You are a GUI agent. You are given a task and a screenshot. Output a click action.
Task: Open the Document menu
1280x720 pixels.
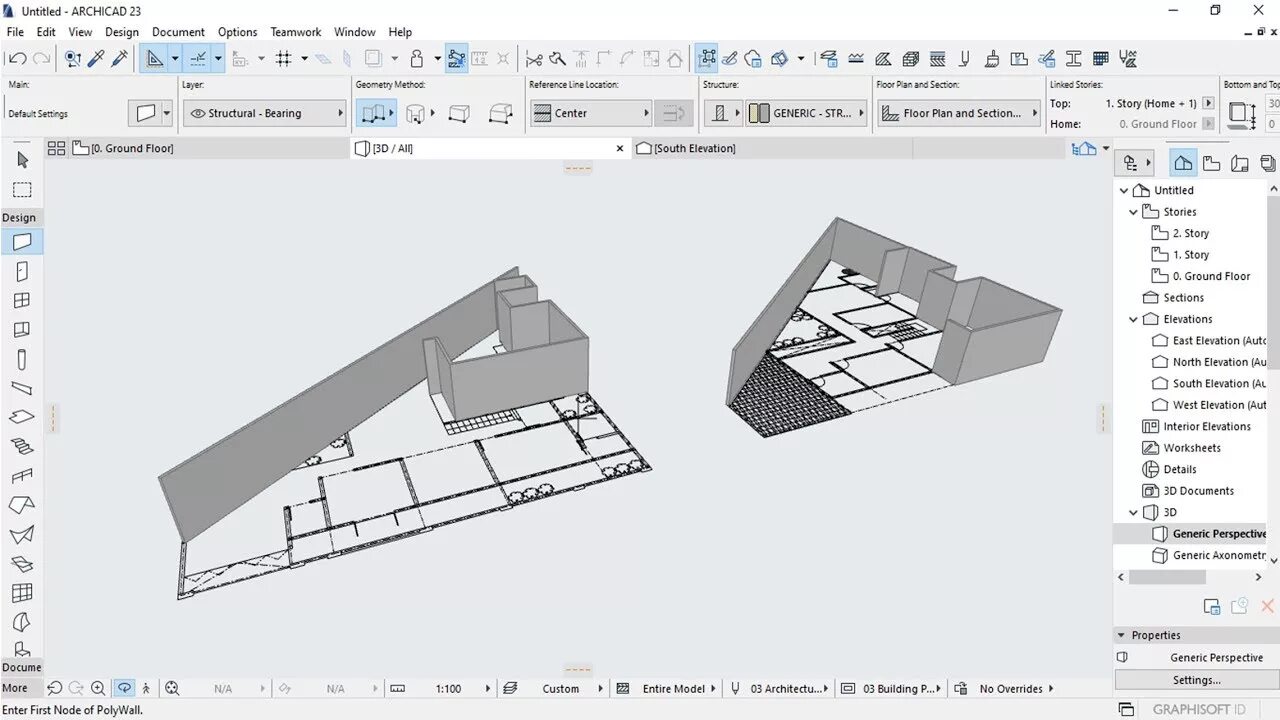tap(178, 32)
